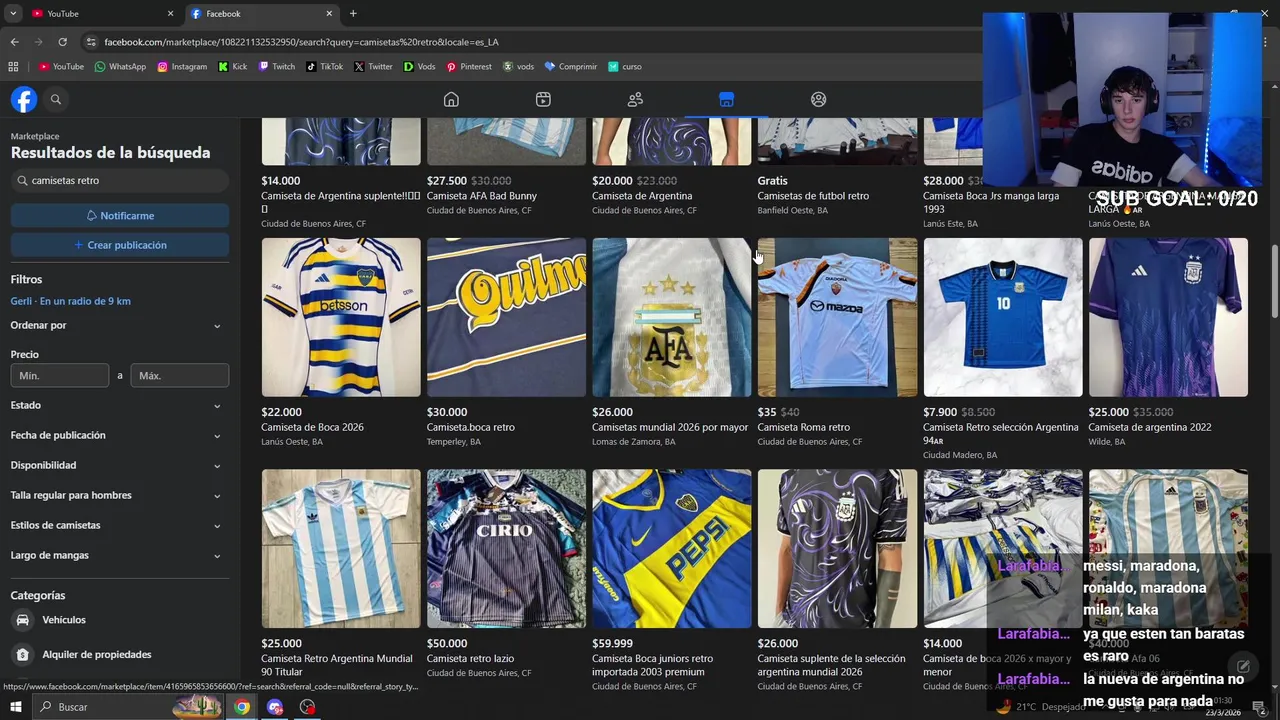Screen dimensions: 1280x720
Task: Open the TikTok bookmark
Action: [x=324, y=66]
